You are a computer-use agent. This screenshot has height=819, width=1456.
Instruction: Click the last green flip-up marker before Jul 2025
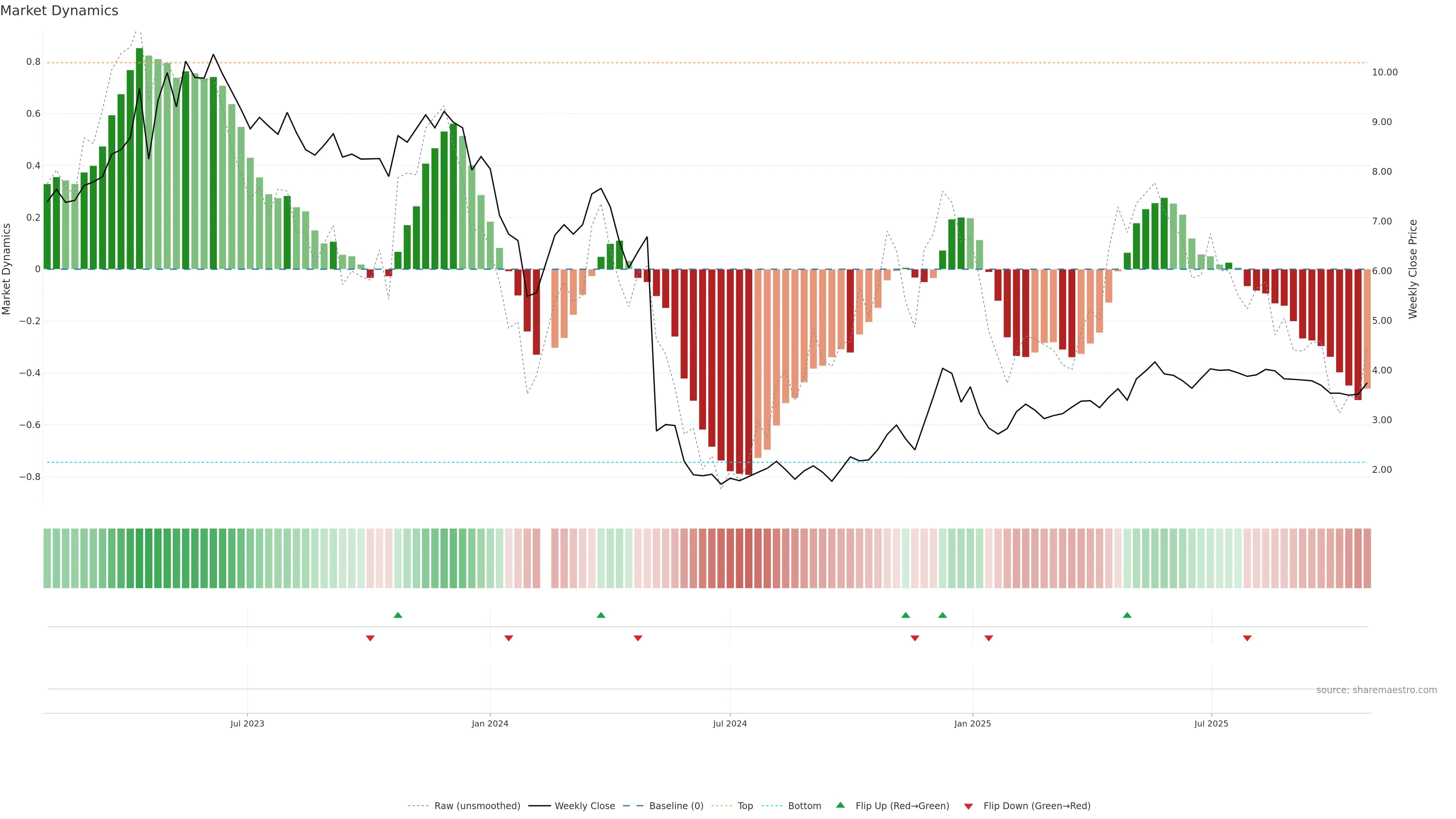[1127, 615]
